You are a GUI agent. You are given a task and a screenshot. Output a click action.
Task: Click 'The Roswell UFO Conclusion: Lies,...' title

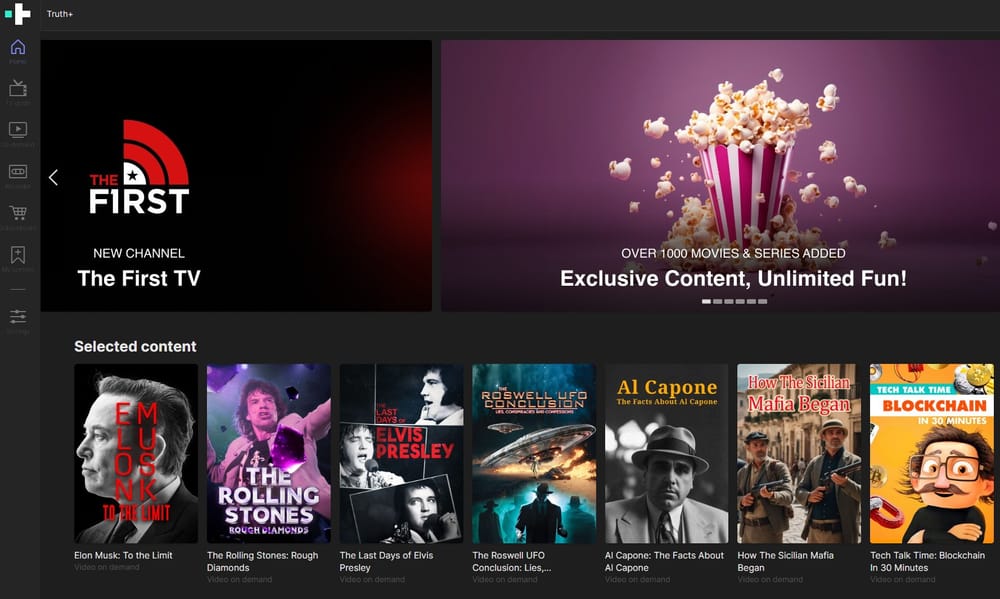point(512,561)
